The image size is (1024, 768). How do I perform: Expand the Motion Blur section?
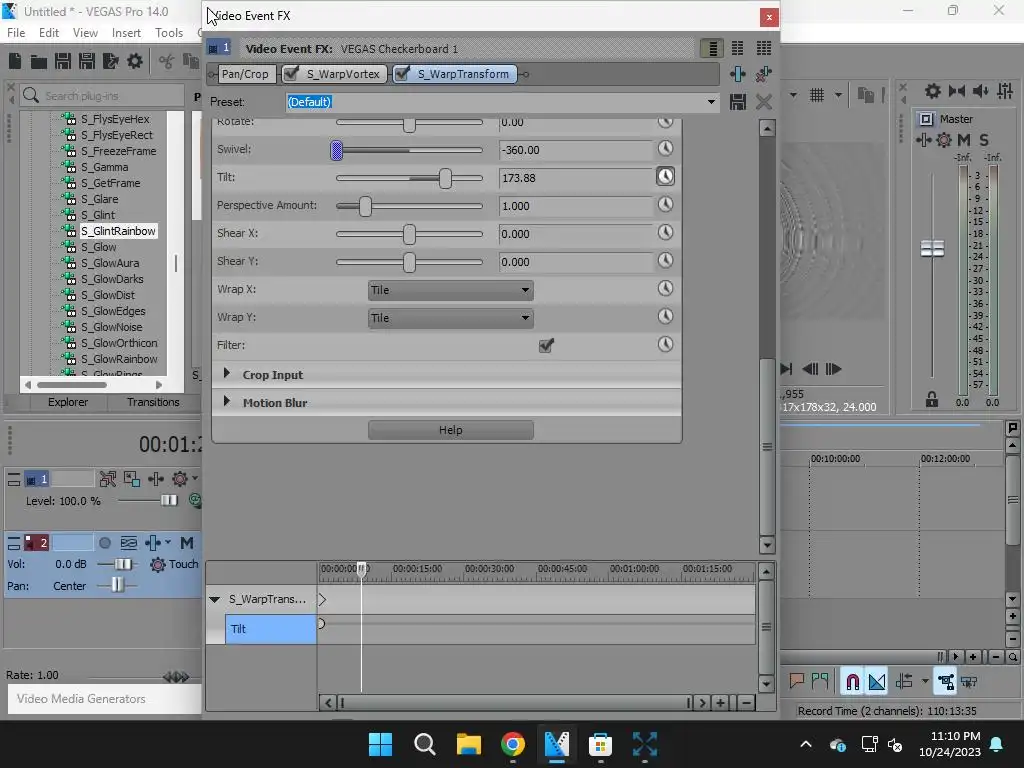pyautogui.click(x=227, y=402)
